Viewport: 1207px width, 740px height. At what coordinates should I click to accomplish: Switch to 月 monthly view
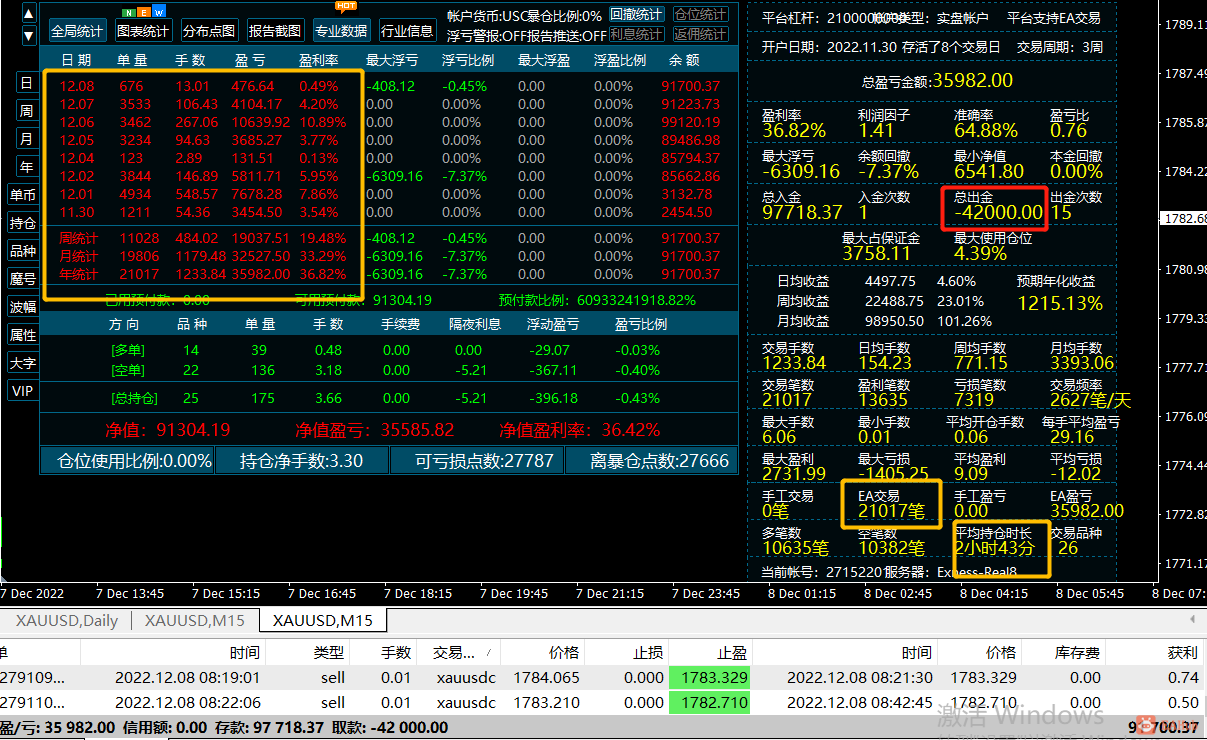click(x=27, y=139)
